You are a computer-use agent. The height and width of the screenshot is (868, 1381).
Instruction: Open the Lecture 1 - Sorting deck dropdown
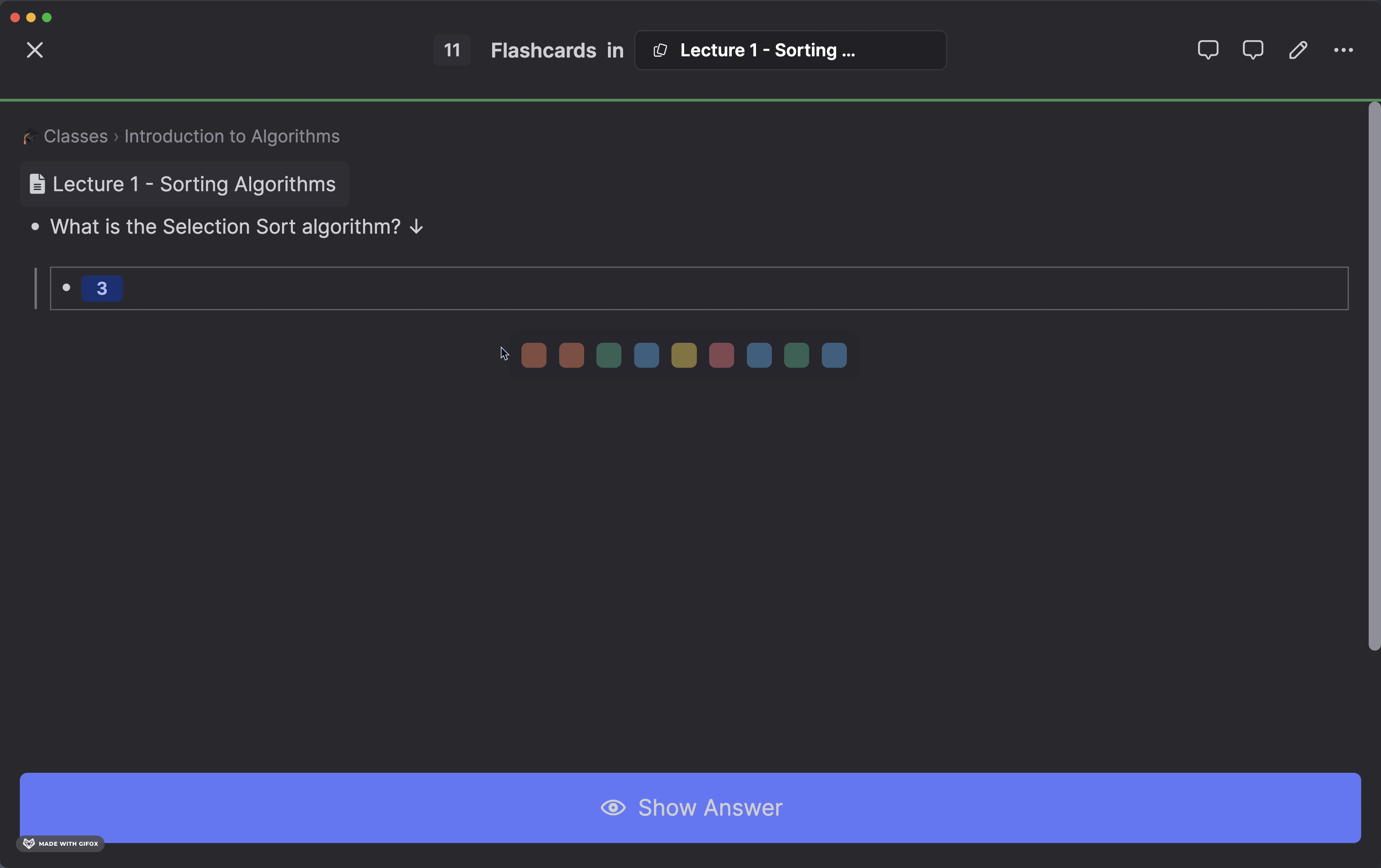coord(790,50)
